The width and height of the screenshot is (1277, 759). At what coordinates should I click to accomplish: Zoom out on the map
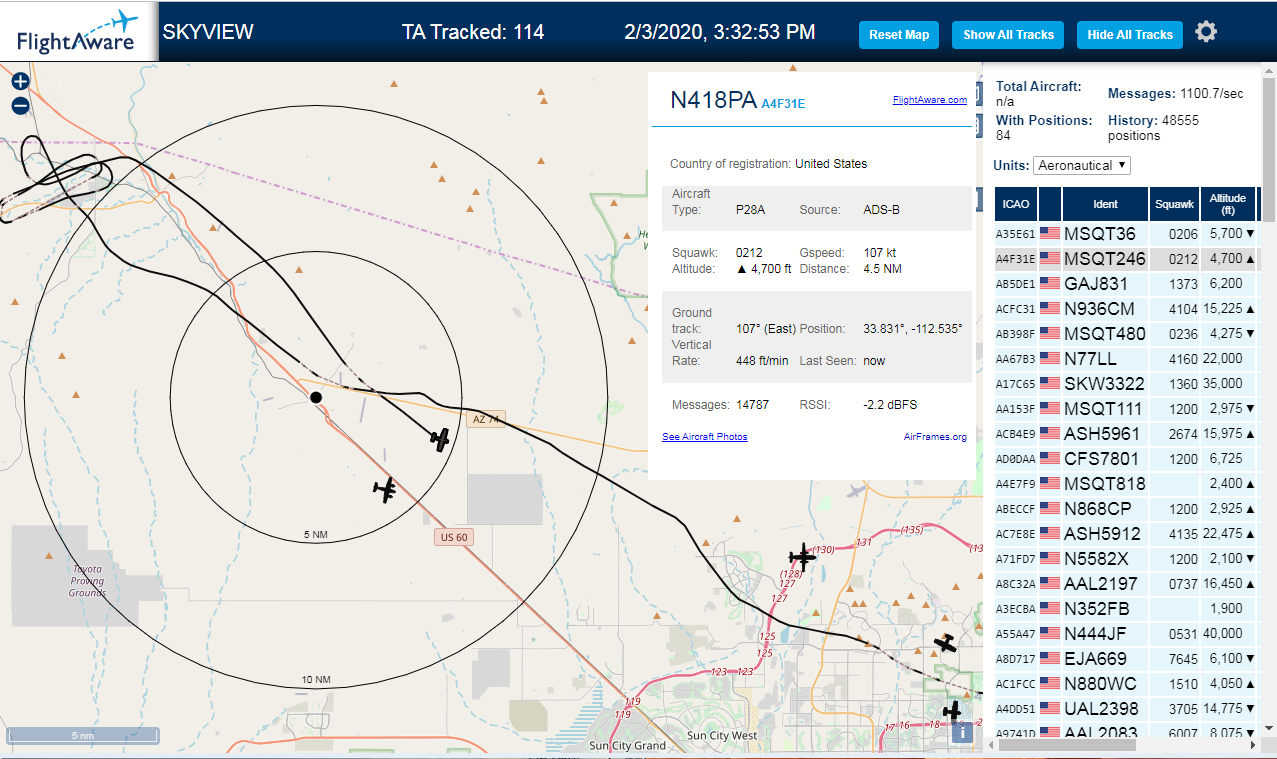tap(20, 106)
